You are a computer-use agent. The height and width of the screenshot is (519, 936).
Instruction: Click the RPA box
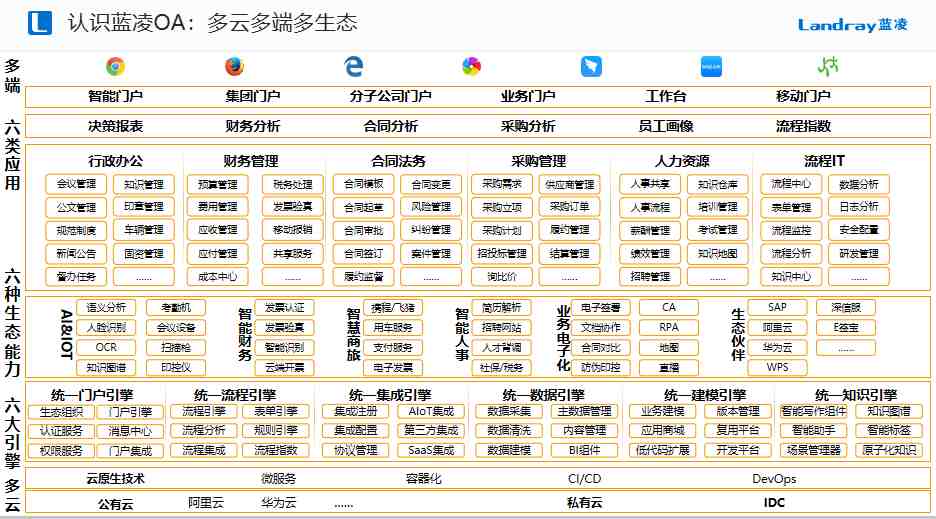[669, 327]
